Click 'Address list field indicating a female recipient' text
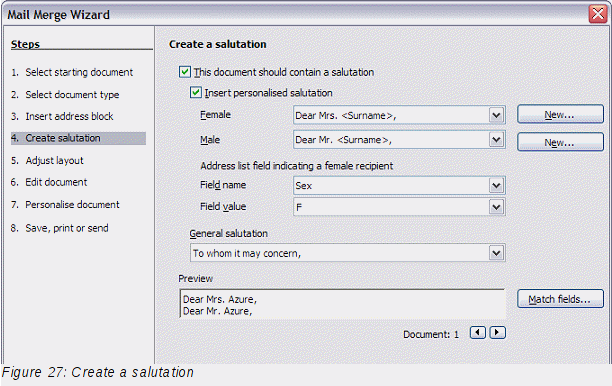This screenshot has height=386, width=612. [x=297, y=166]
